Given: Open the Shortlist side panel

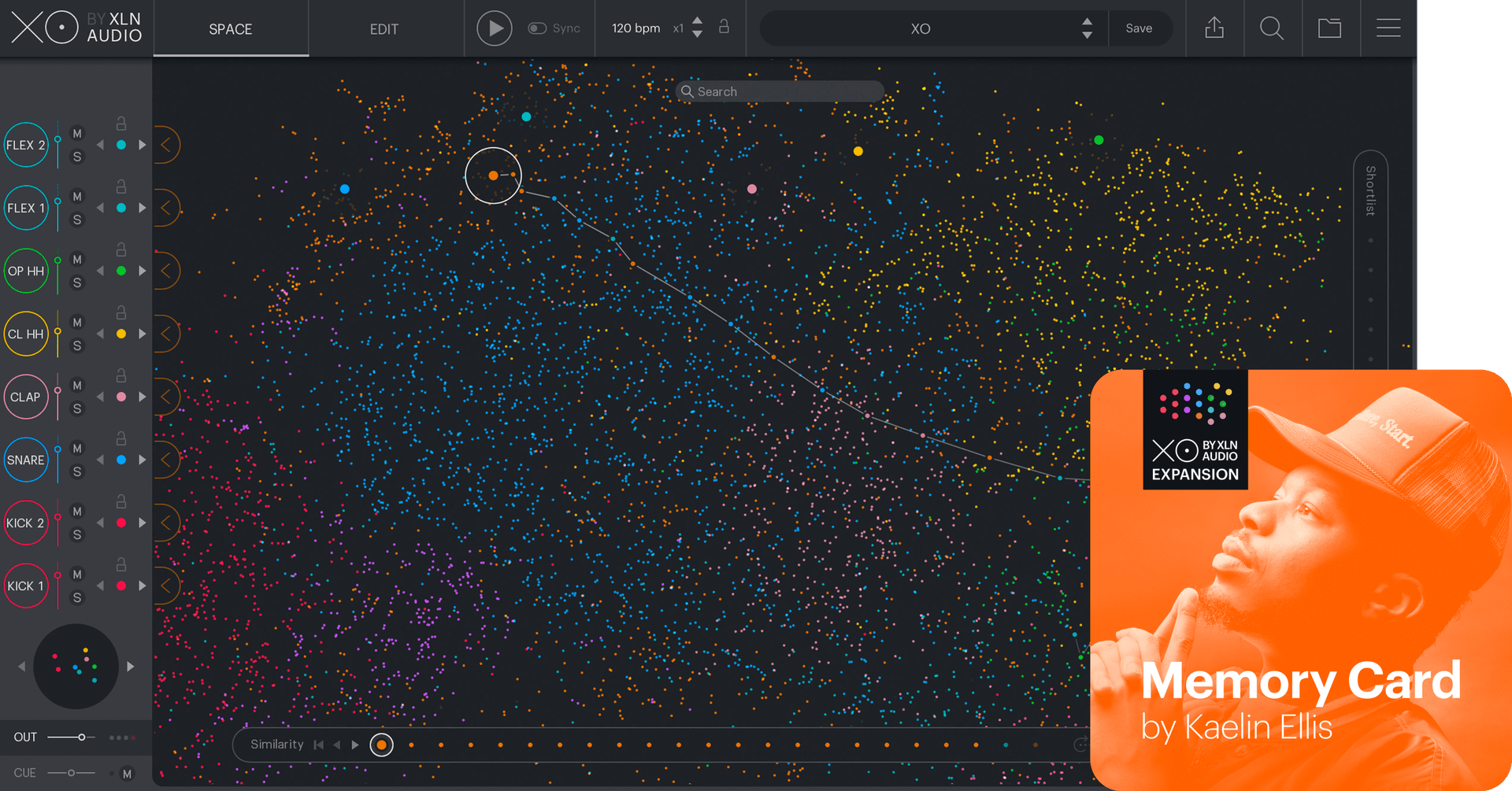Looking at the screenshot, I should tap(1370, 190).
